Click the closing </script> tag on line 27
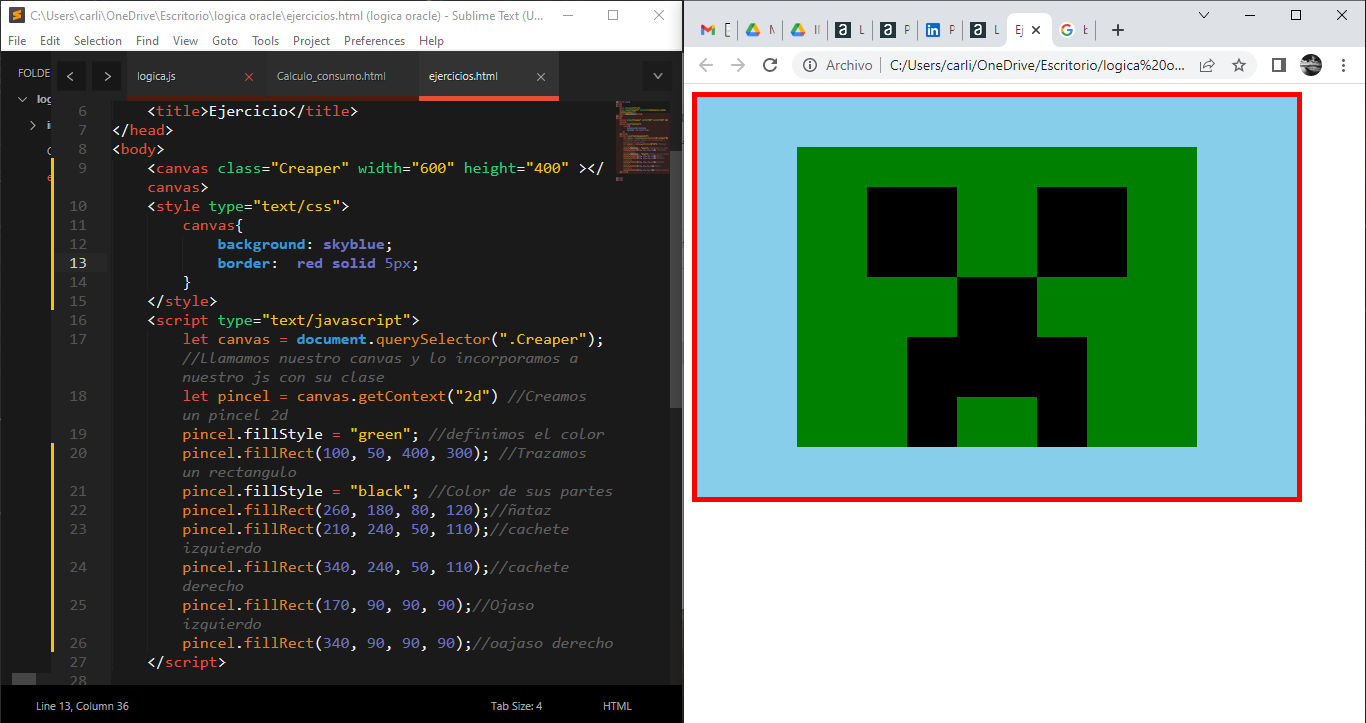 (x=187, y=662)
